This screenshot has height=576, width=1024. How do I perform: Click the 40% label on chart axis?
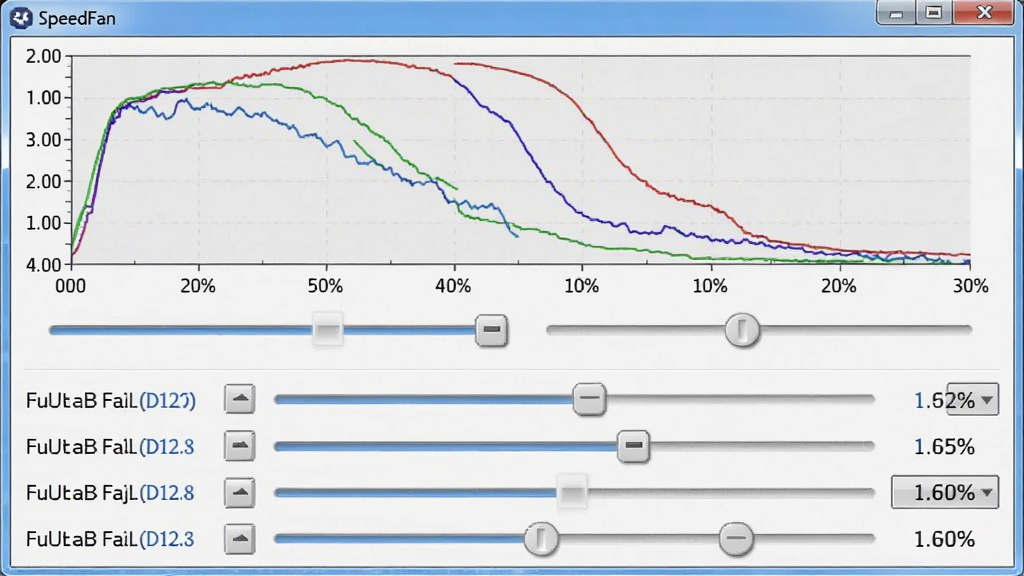tap(453, 287)
